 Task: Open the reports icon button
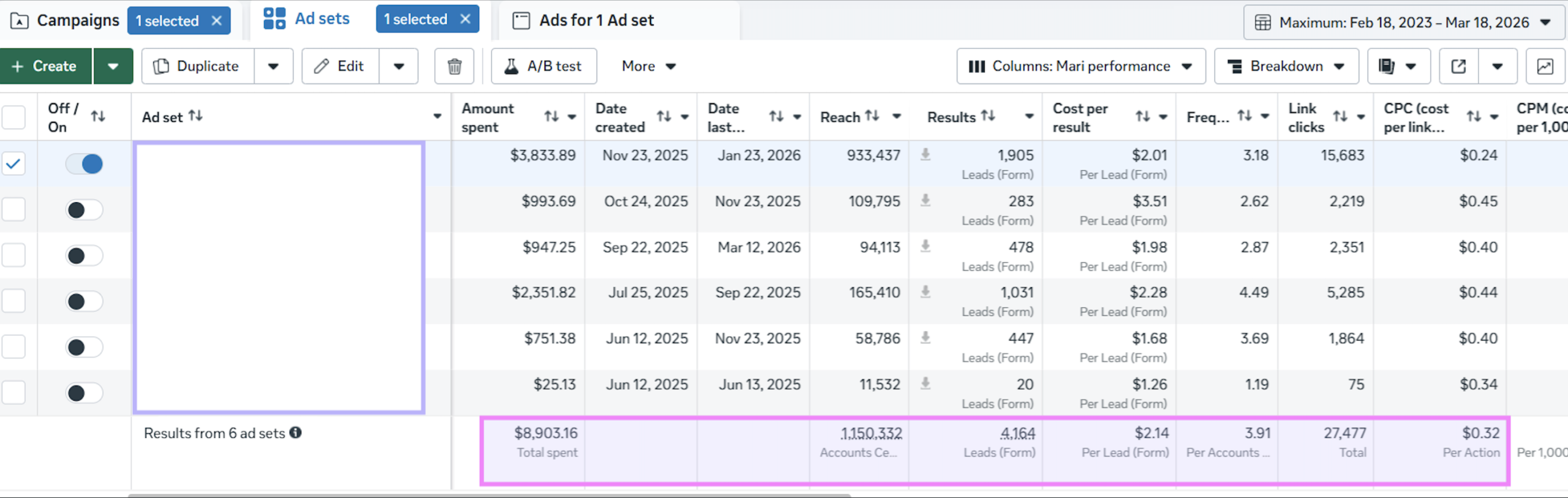(1387, 66)
